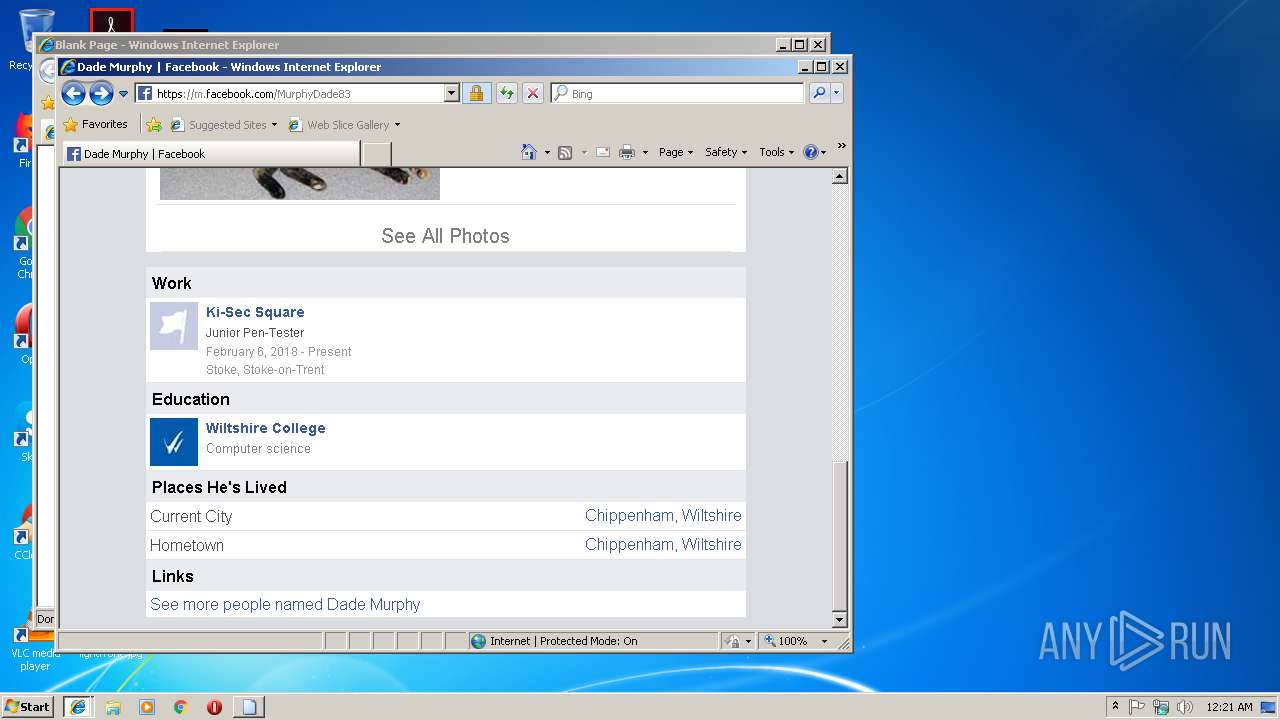Image resolution: width=1280 pixels, height=720 pixels.
Task: Click the blank document taskbar item
Action: click(x=248, y=706)
